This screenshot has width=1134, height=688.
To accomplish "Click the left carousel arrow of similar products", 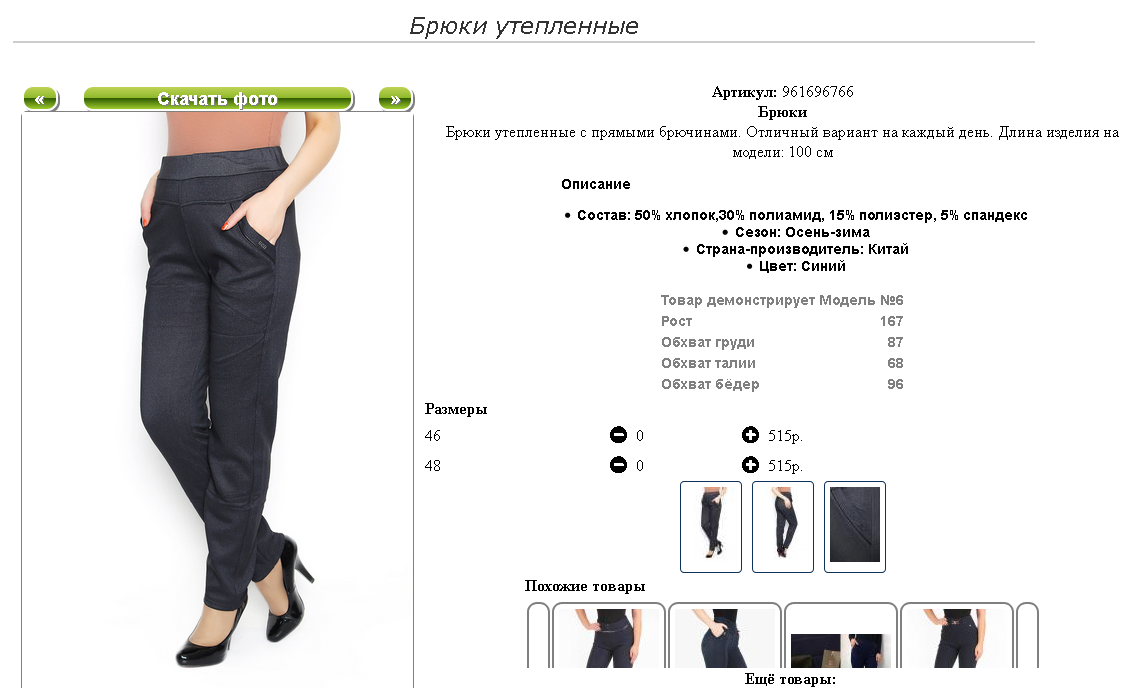I will 538,635.
